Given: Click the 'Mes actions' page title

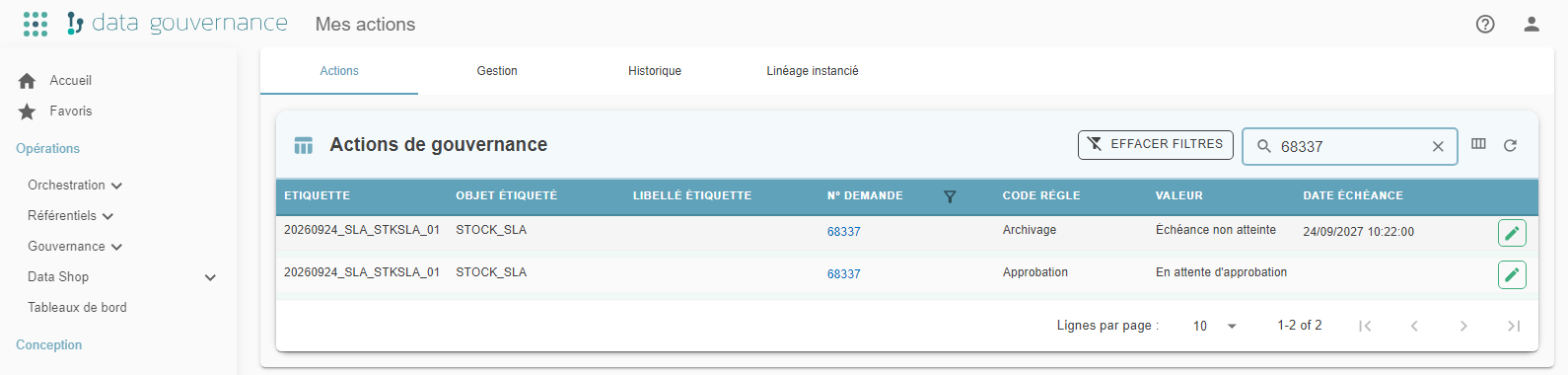Looking at the screenshot, I should tap(365, 25).
